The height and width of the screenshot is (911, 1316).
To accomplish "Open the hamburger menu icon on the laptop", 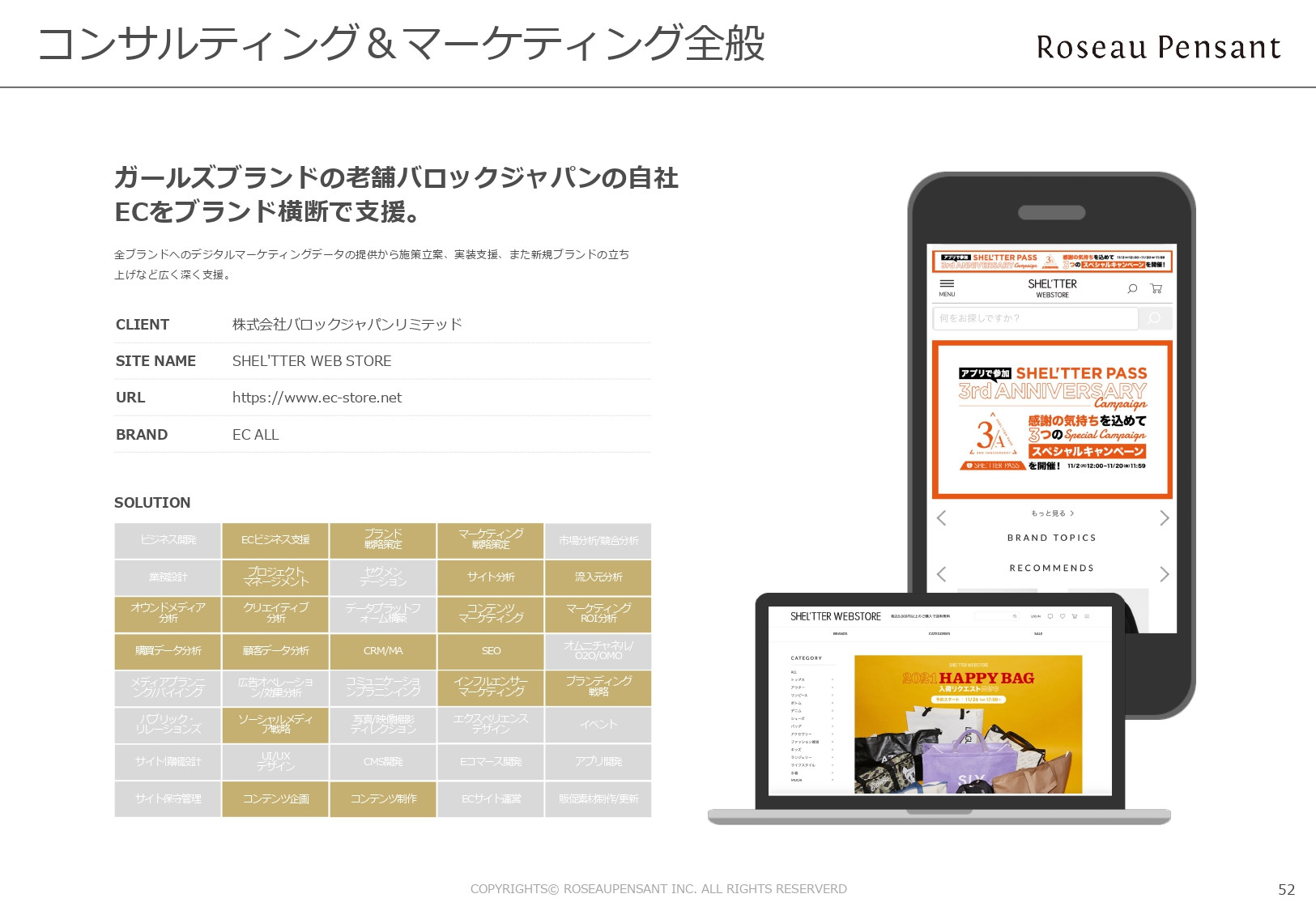I will point(1086,615).
